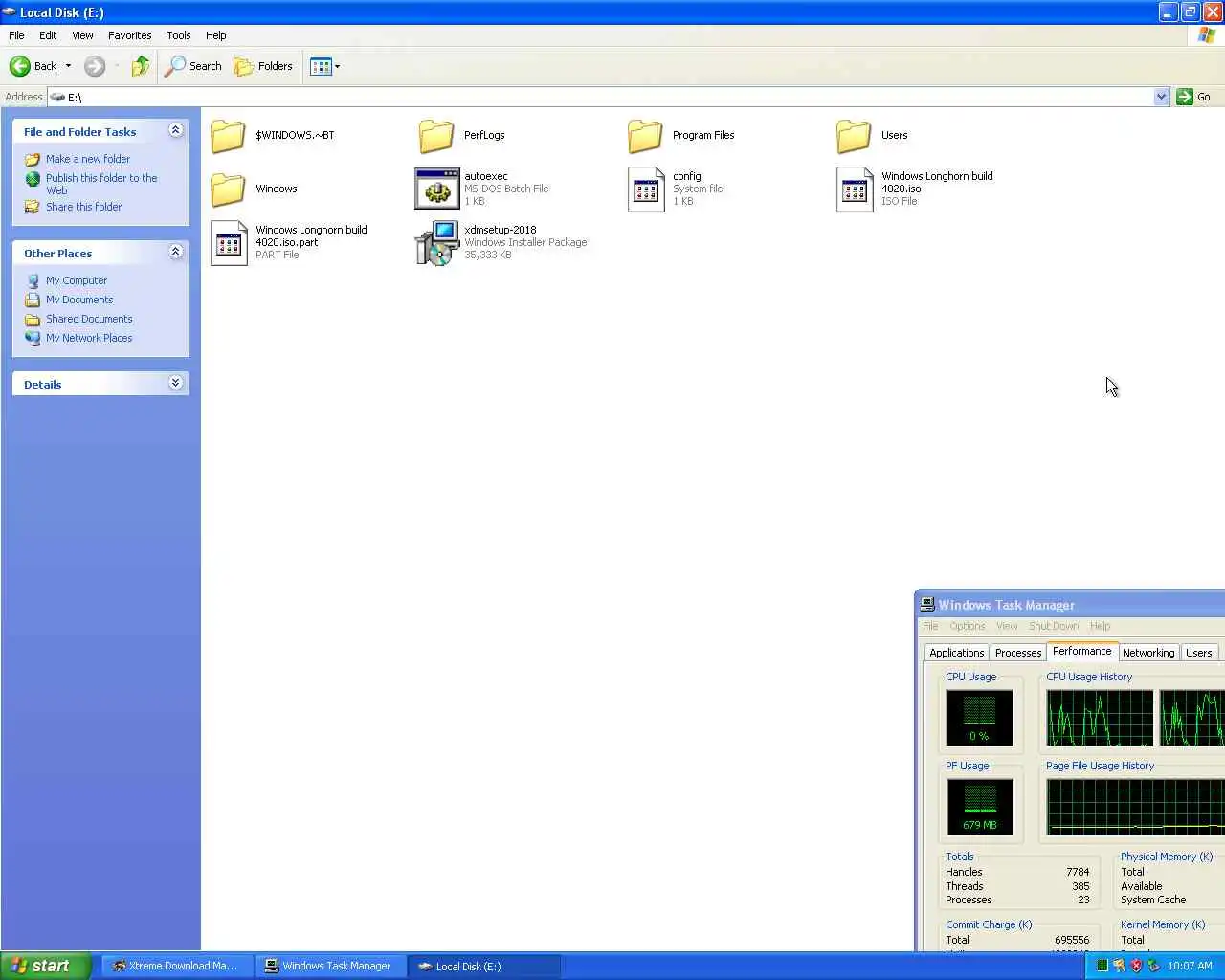Go up one folder level icon
Screen dimensions: 1225x980
point(141,66)
